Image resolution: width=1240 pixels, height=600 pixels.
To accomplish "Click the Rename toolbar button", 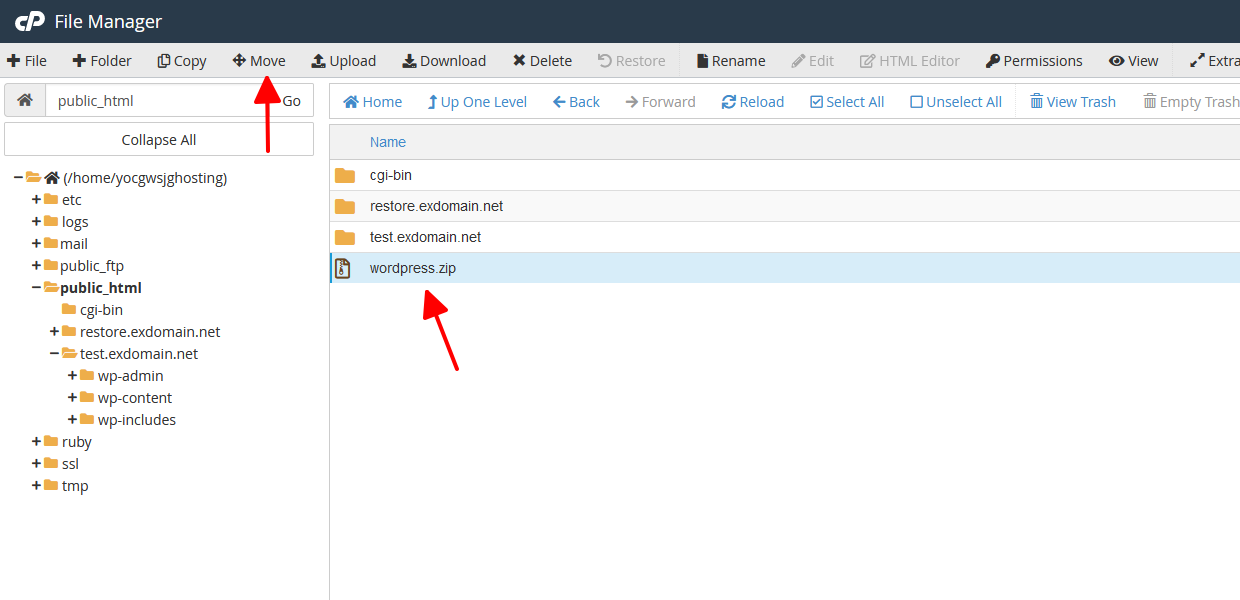I will 730,61.
